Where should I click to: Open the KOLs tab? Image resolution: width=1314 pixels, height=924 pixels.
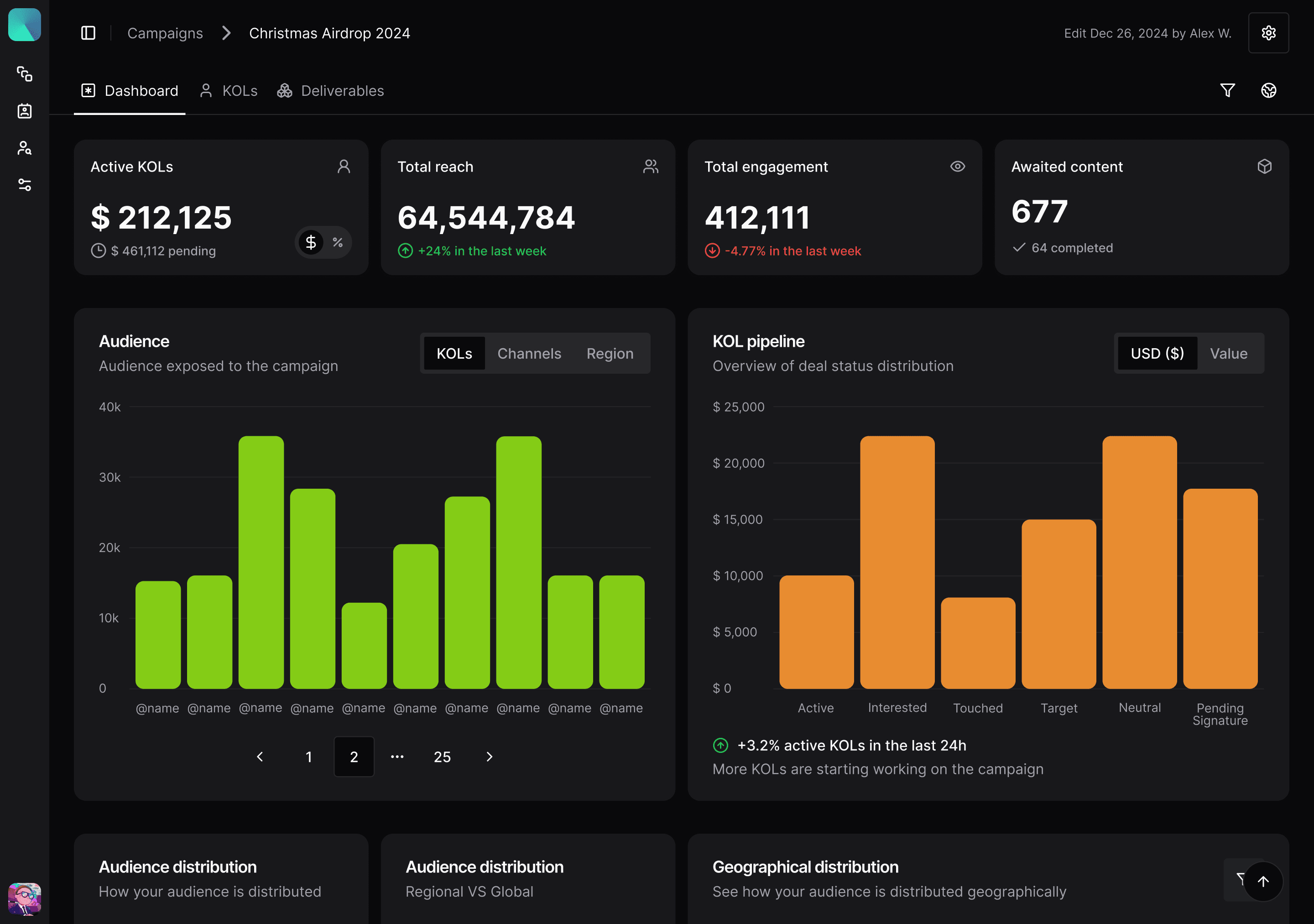click(x=228, y=90)
